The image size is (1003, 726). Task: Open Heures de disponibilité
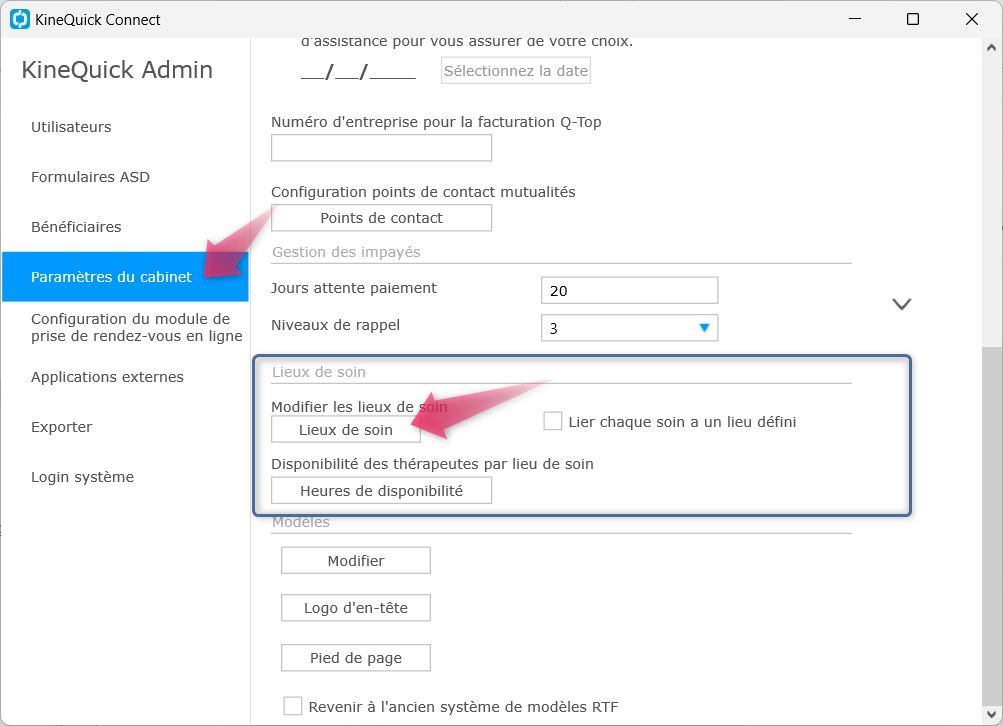(x=381, y=491)
